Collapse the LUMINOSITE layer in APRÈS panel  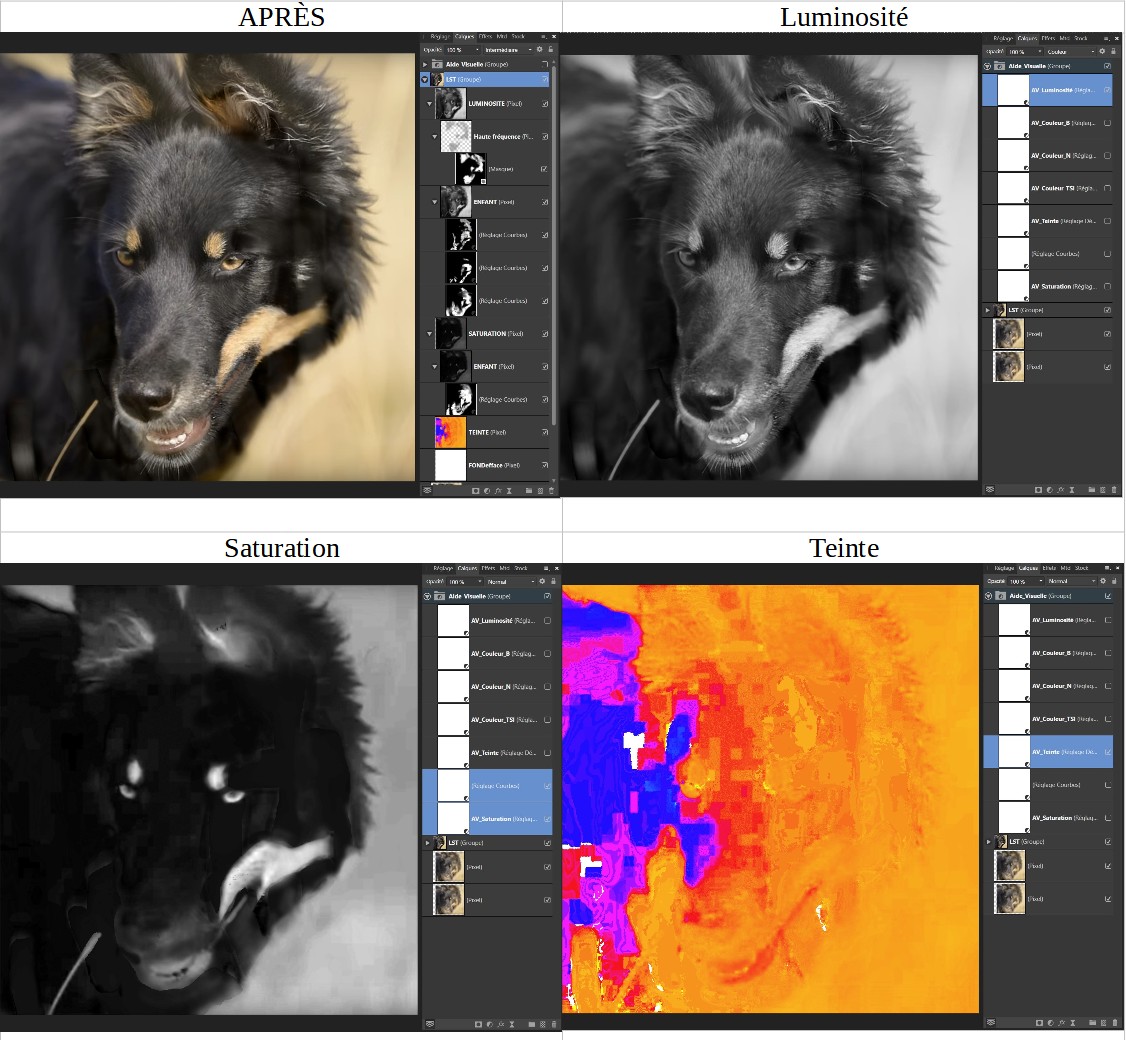429,103
